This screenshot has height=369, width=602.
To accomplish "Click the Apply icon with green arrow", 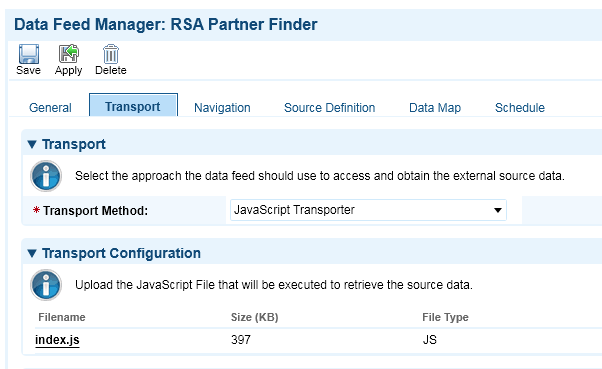I will [68, 54].
